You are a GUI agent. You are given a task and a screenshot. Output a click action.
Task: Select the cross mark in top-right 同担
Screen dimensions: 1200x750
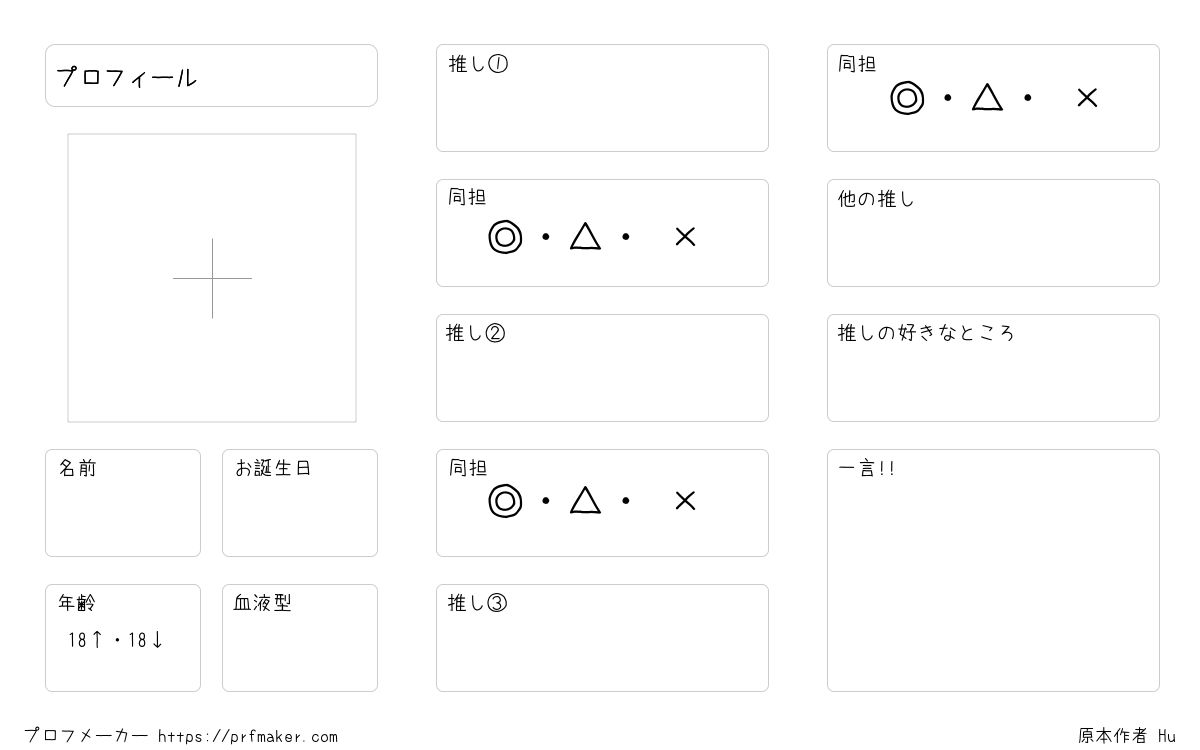pos(1087,98)
